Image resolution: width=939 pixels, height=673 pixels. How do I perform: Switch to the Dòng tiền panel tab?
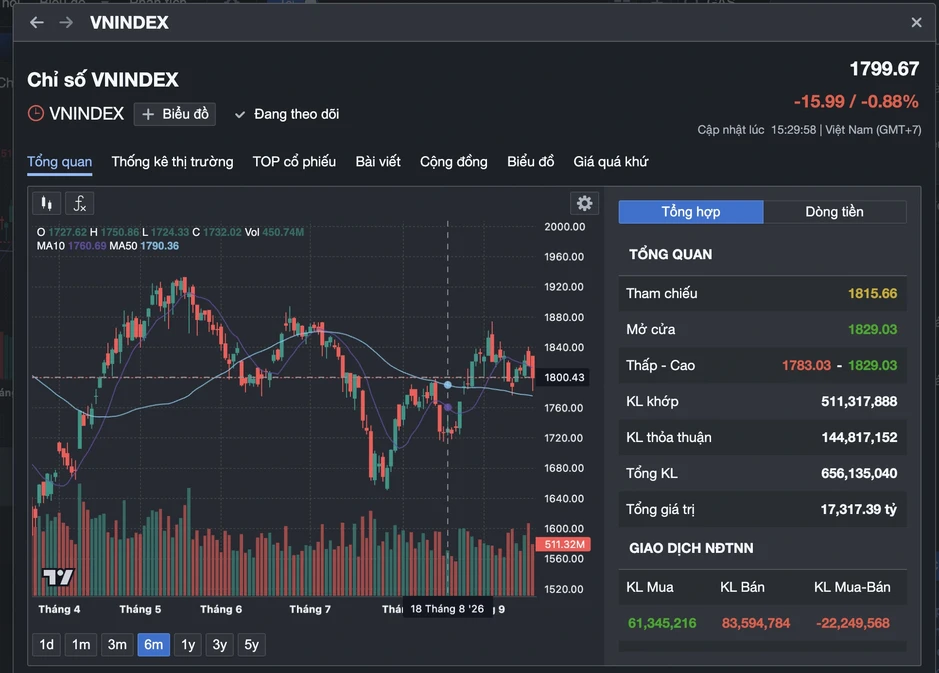point(835,212)
